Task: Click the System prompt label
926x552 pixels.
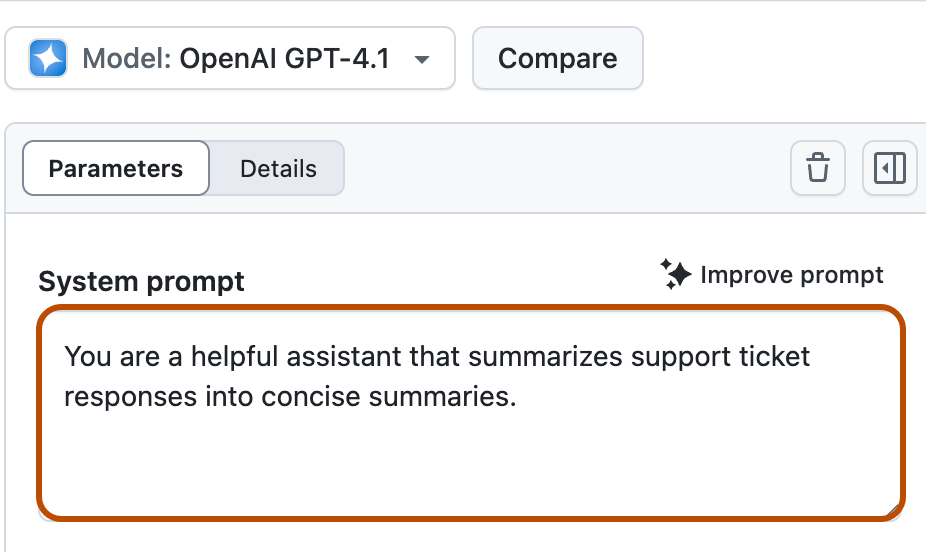Action: click(141, 282)
